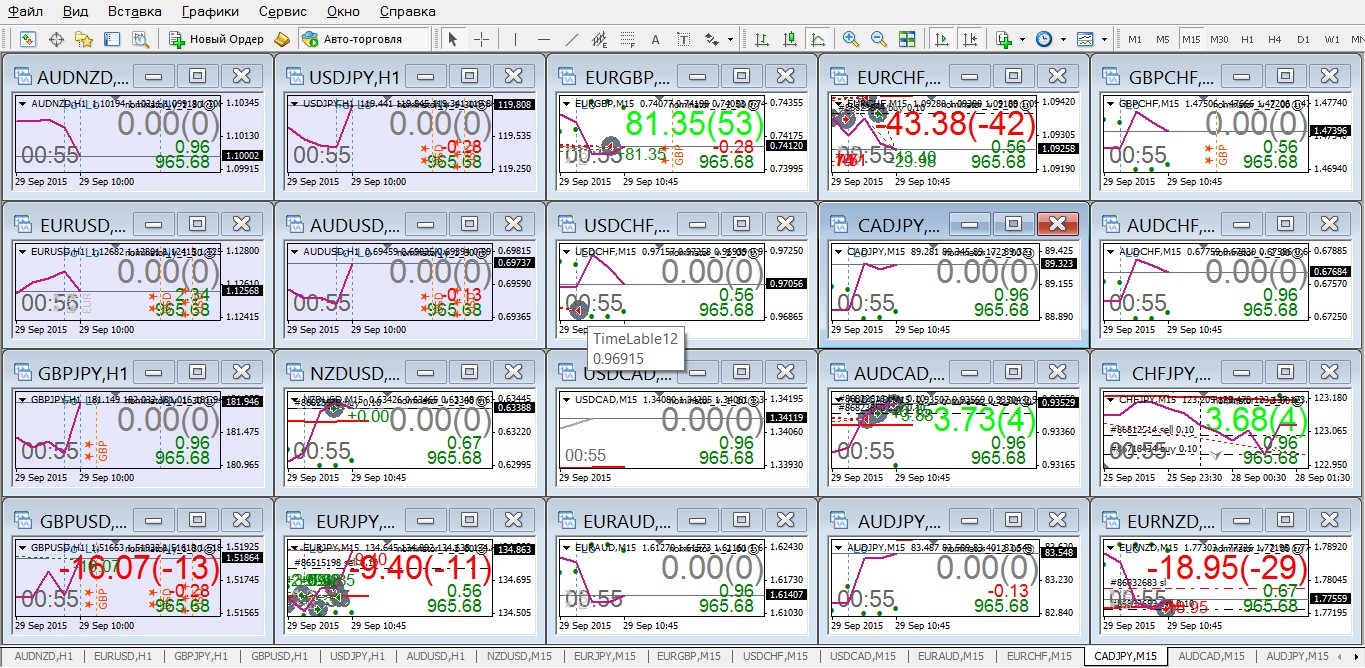Viewport: 1365px width, 668px height.
Task: Pick the Horizontal Line drawing tool
Action: click(x=544, y=39)
